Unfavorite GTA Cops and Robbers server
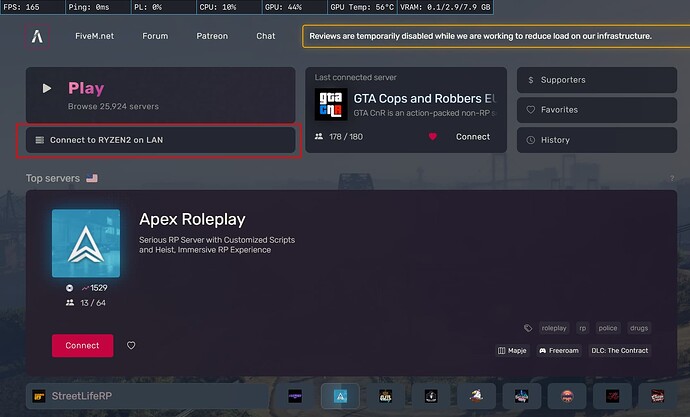The height and width of the screenshot is (417, 690). pyautogui.click(x=433, y=137)
